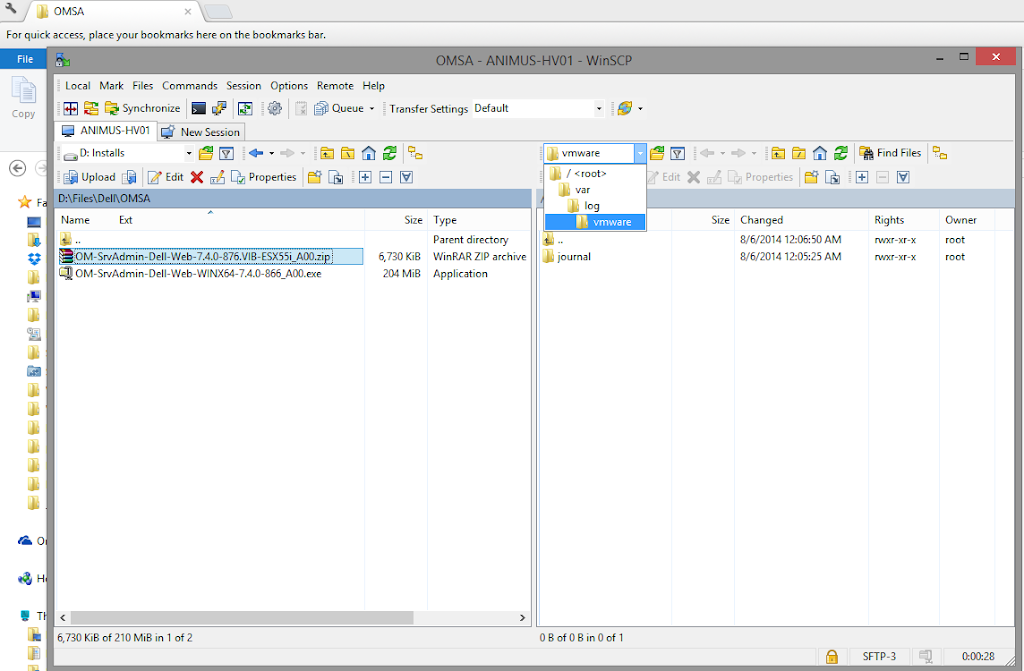Viewport: 1024px width, 671px height.
Task: Open the New Session tab
Action: [x=202, y=132]
